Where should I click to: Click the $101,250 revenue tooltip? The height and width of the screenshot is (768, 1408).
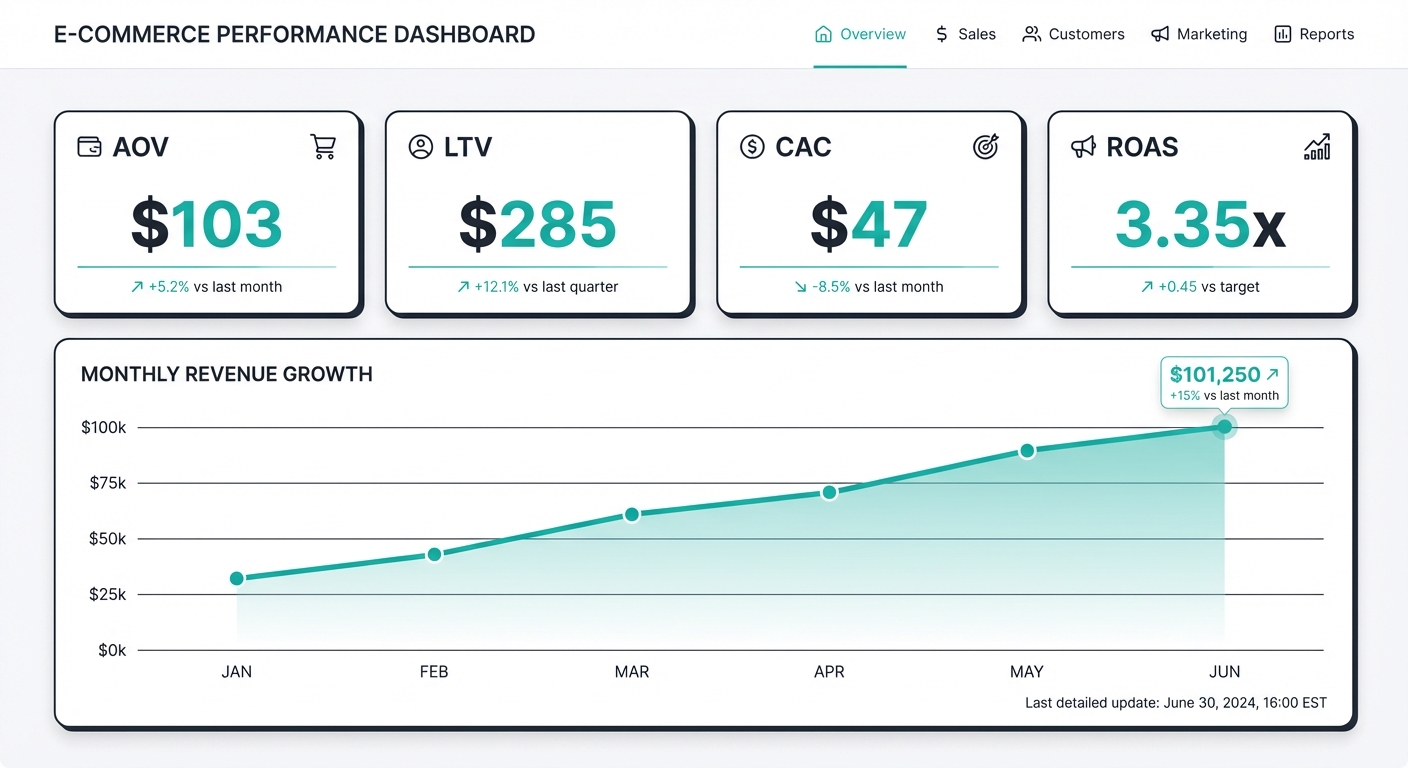1224,383
